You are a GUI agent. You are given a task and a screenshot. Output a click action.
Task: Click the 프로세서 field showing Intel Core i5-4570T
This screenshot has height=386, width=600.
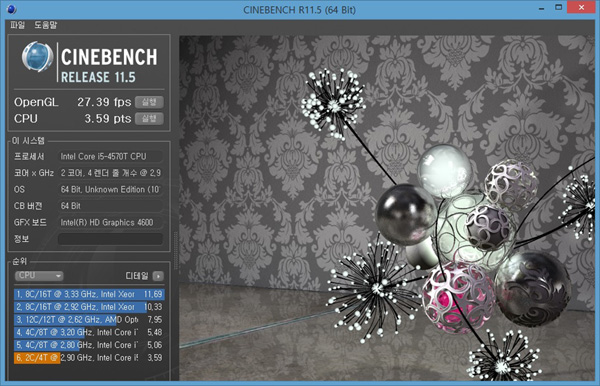111,156
